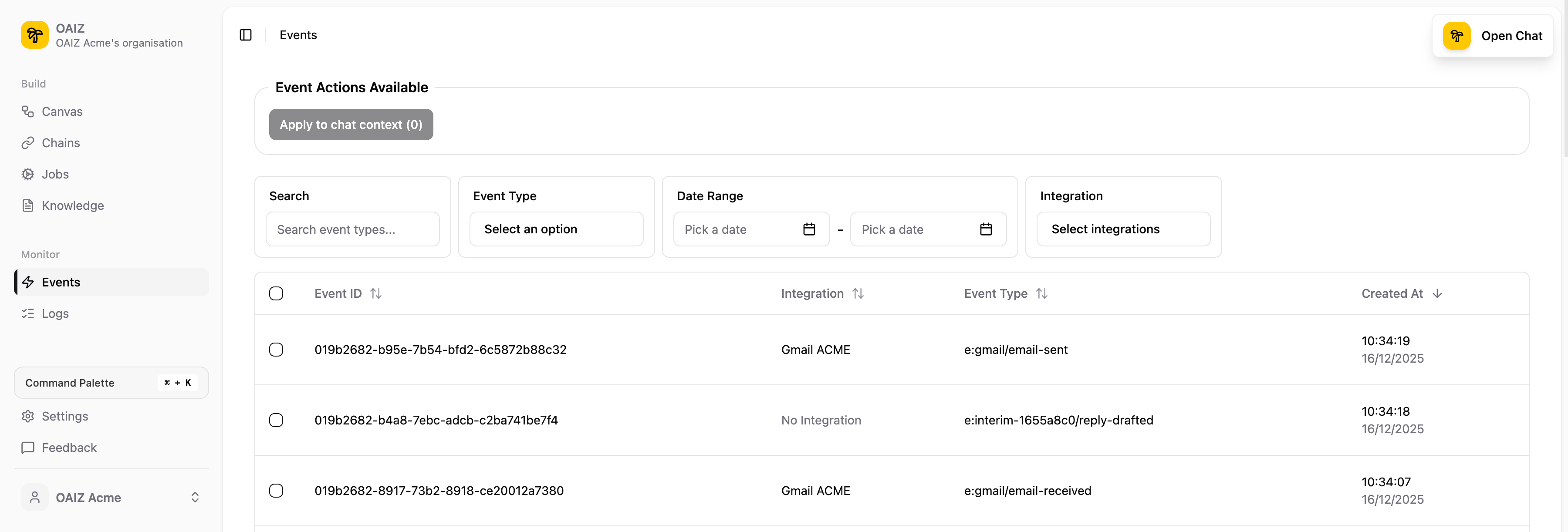Switch to the Events page under Monitor
Screen dimensions: 1568x532
coord(61,282)
